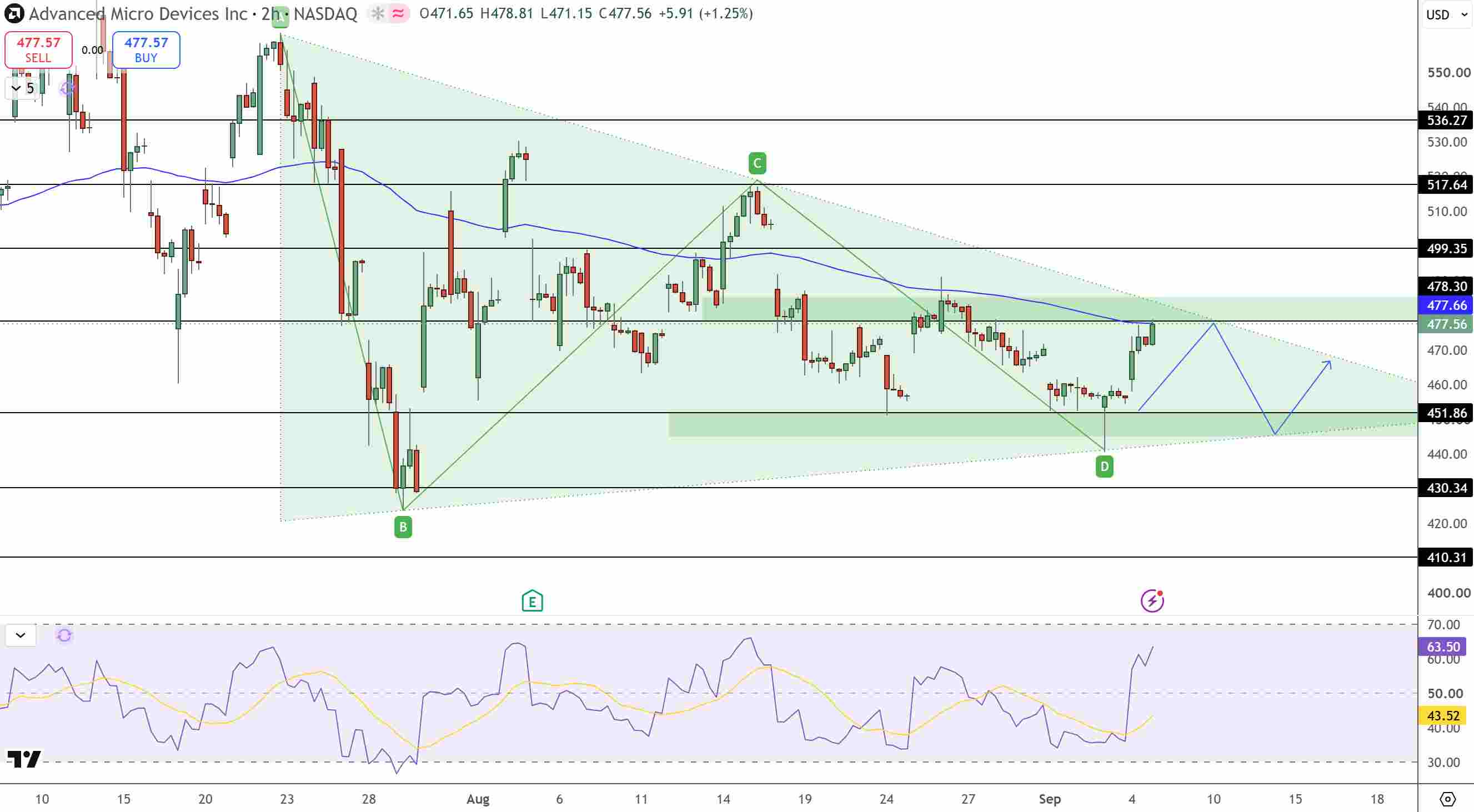Click the 70.00 RSI scale label

click(x=1443, y=625)
